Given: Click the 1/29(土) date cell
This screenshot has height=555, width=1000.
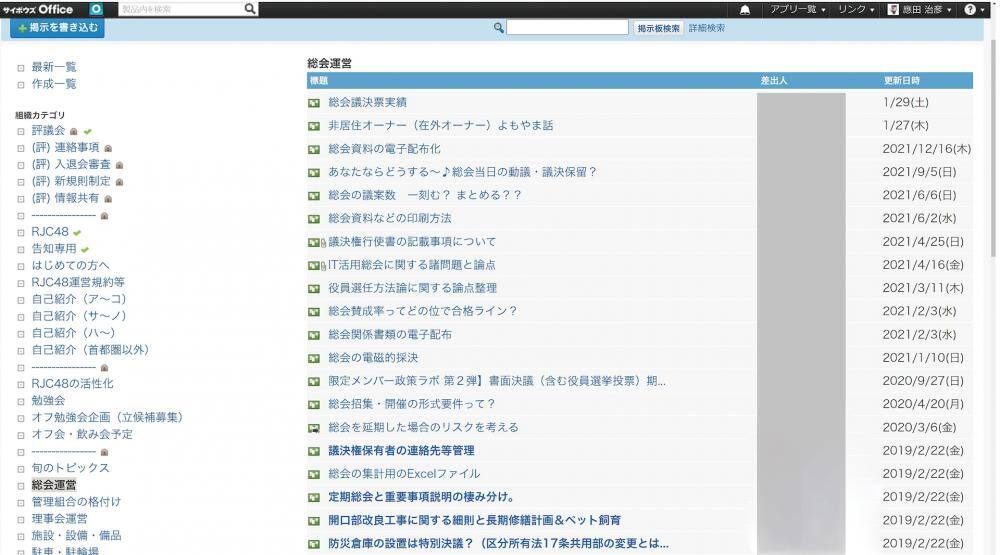Looking at the screenshot, I should point(906,102).
